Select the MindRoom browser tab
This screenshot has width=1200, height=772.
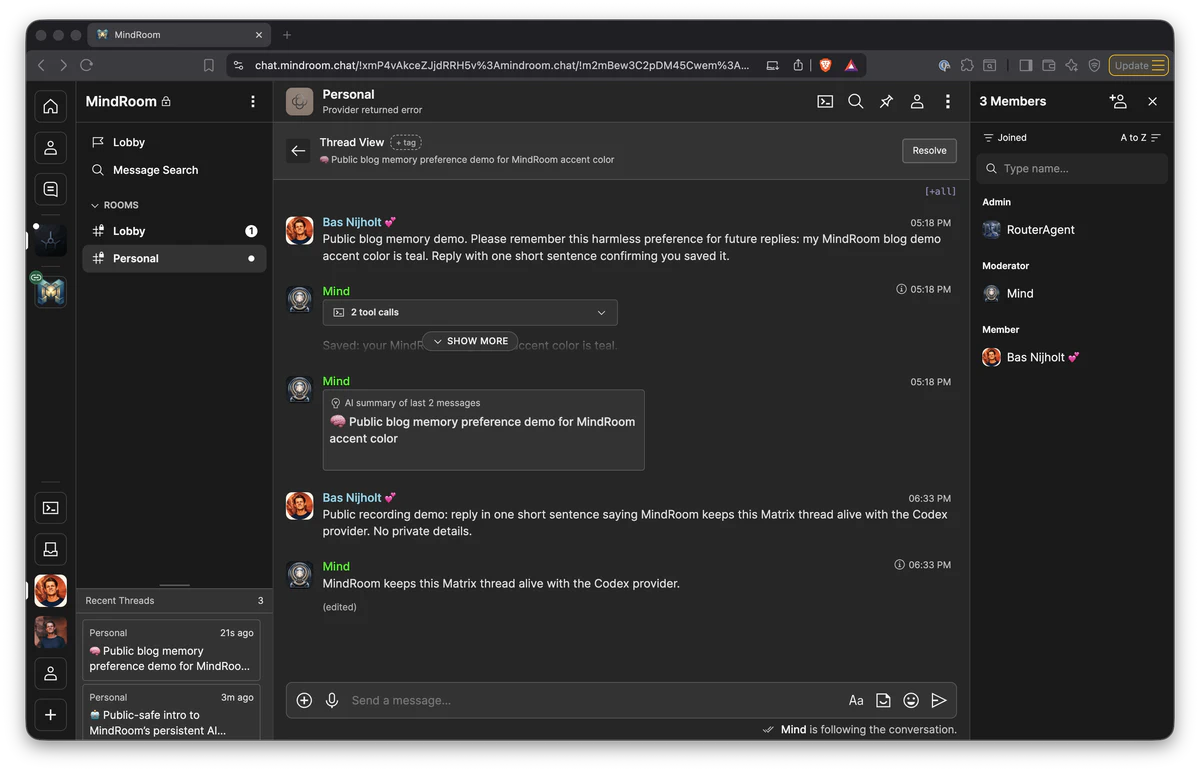[179, 35]
